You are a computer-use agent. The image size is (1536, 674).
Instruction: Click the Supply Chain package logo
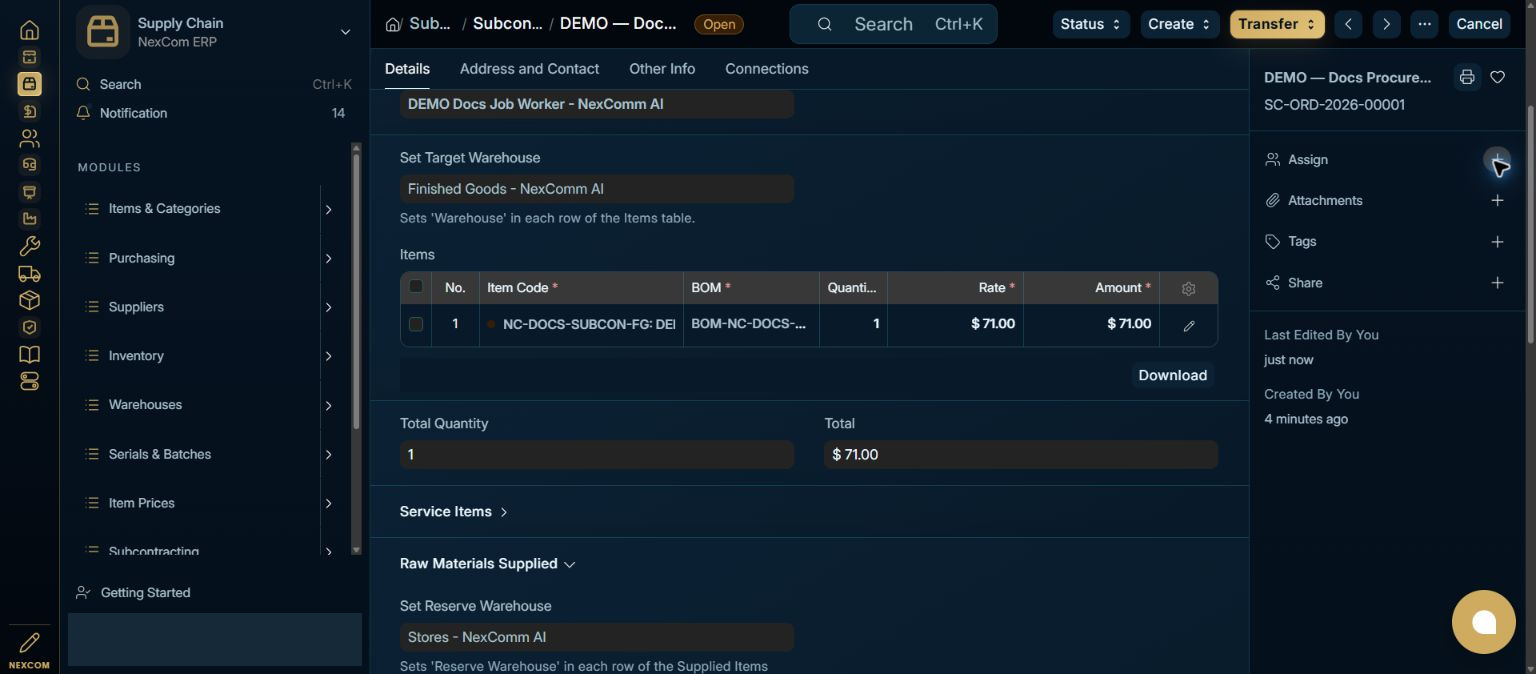click(103, 32)
